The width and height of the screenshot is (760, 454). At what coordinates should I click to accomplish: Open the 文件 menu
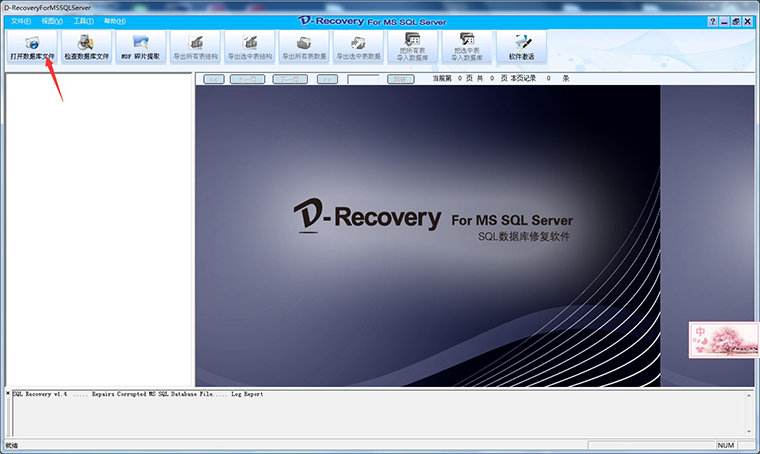point(21,21)
